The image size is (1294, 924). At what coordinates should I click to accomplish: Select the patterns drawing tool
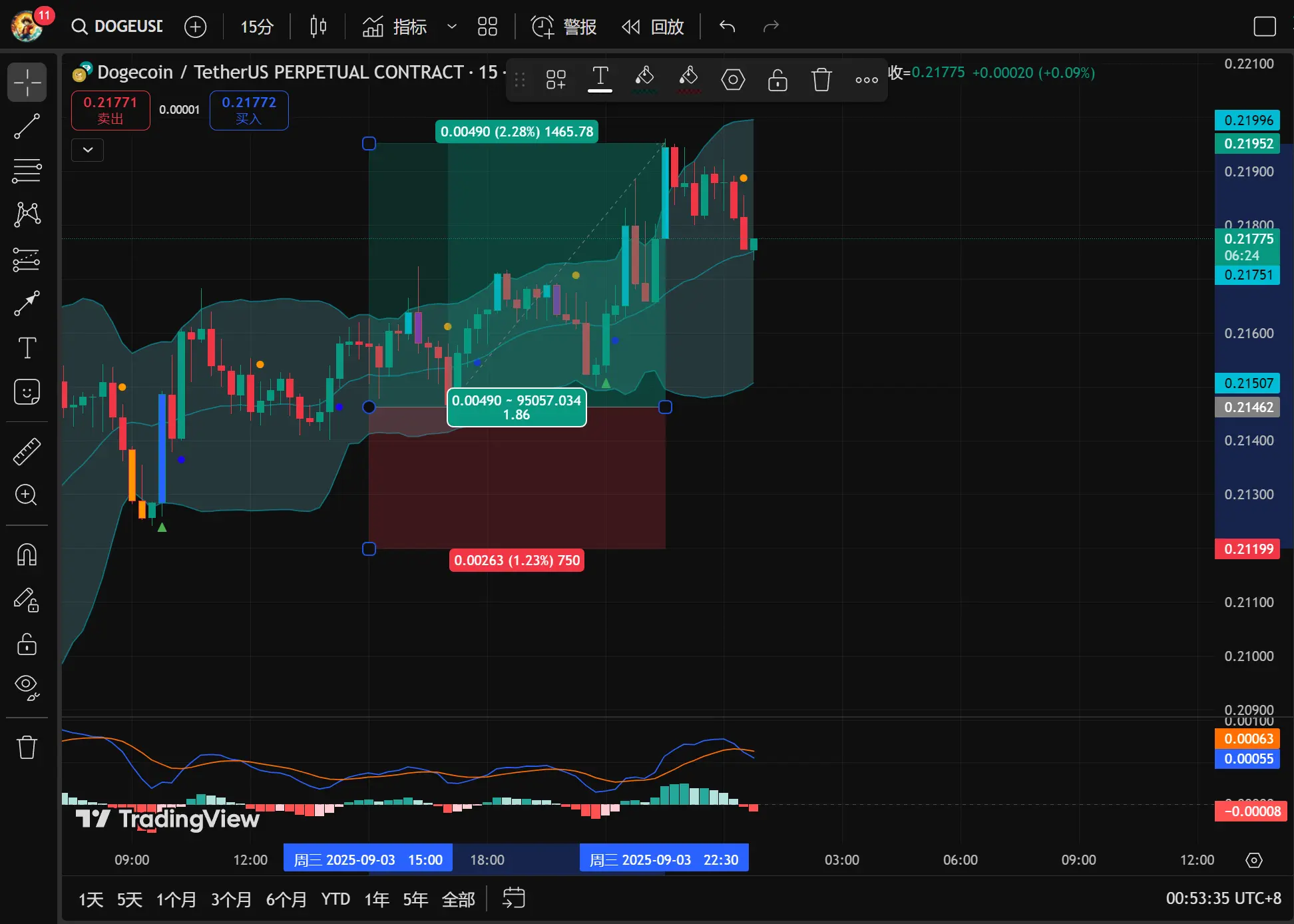(x=27, y=214)
